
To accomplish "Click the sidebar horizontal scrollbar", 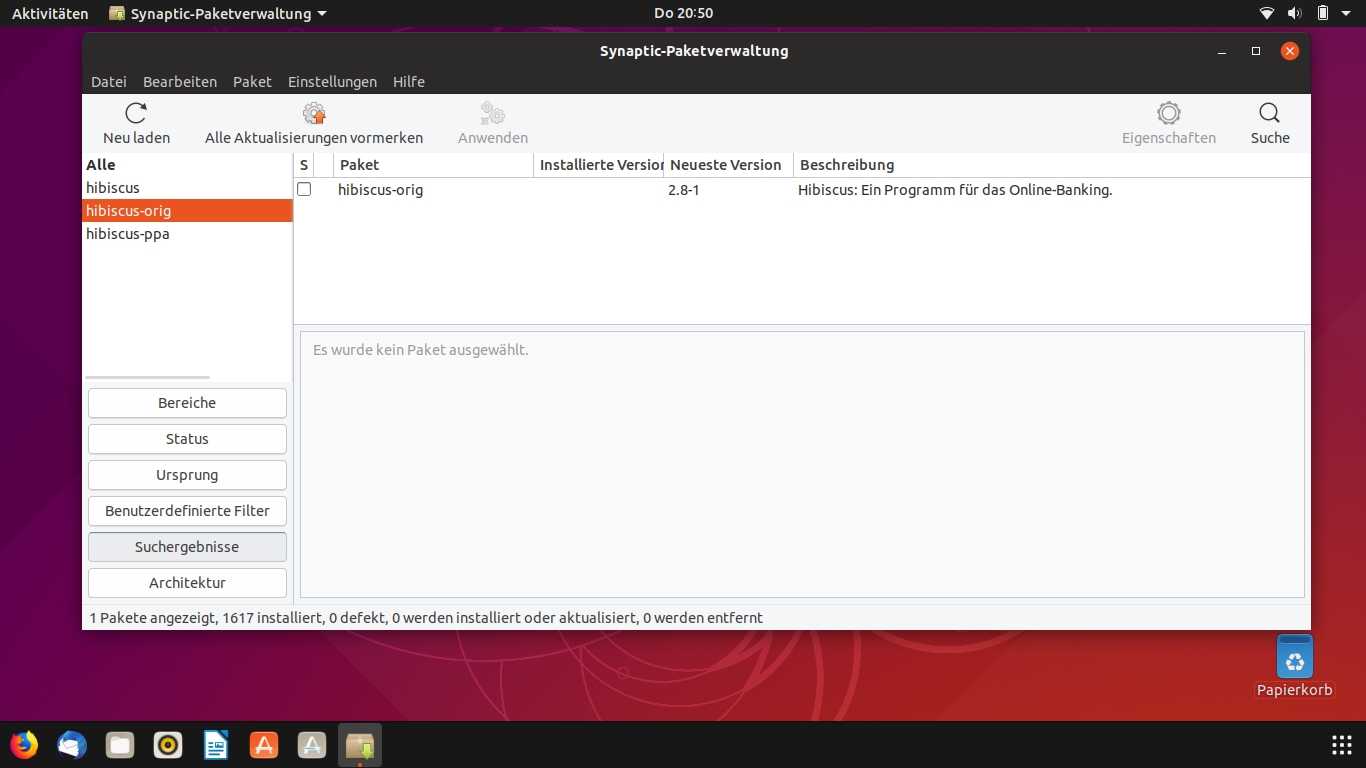I will 148,378.
